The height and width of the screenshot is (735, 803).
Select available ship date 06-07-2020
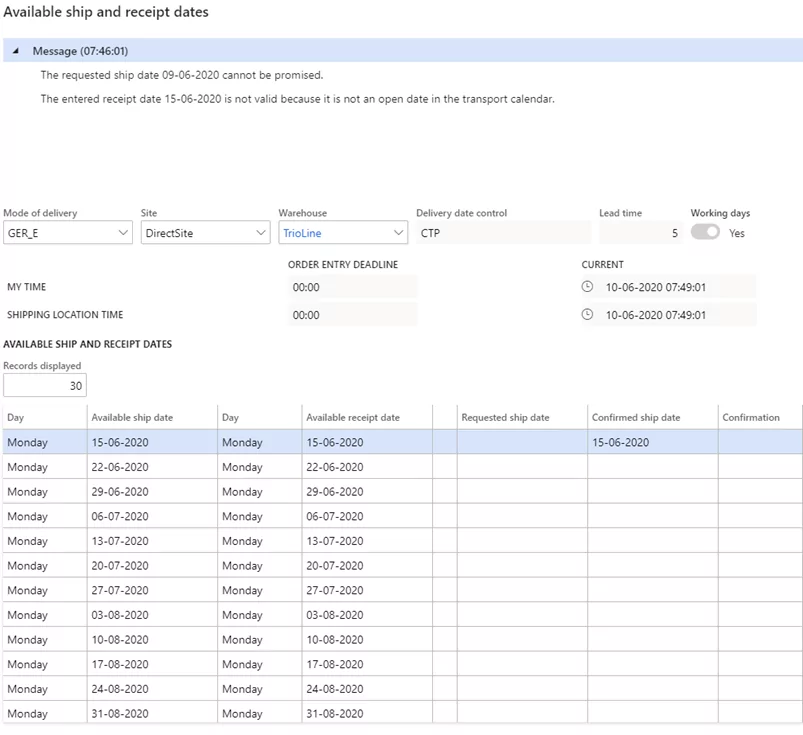pyautogui.click(x=152, y=516)
